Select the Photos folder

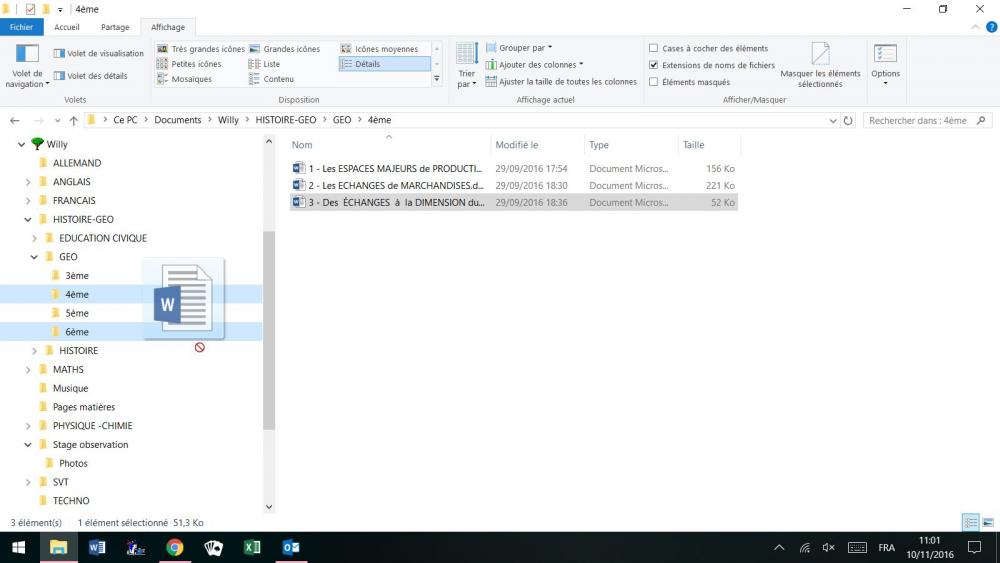pos(73,464)
